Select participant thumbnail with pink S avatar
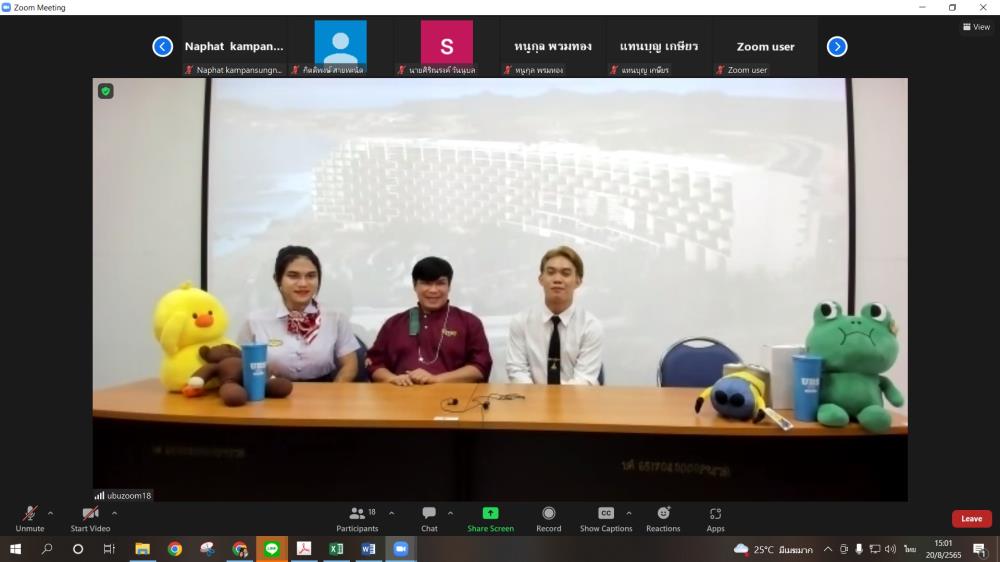Viewport: 1000px width, 562px height. click(446, 47)
